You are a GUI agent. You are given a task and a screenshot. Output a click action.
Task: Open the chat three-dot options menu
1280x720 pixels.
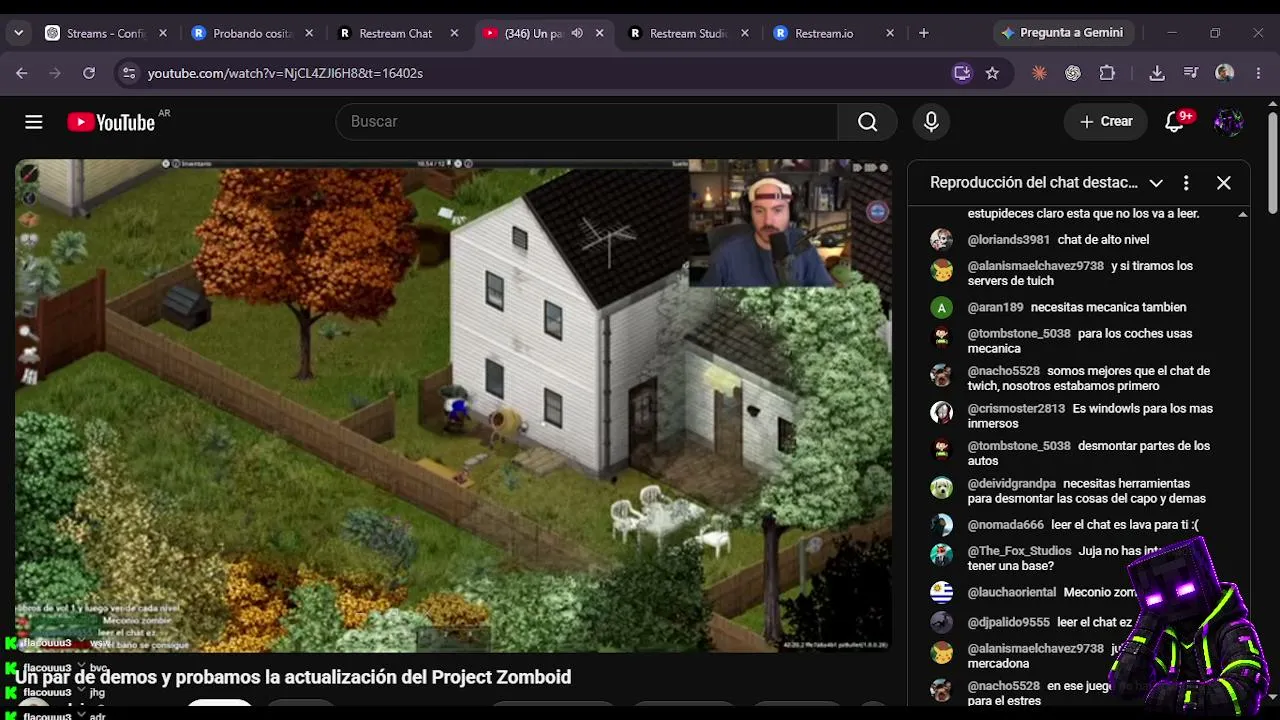click(x=1186, y=183)
